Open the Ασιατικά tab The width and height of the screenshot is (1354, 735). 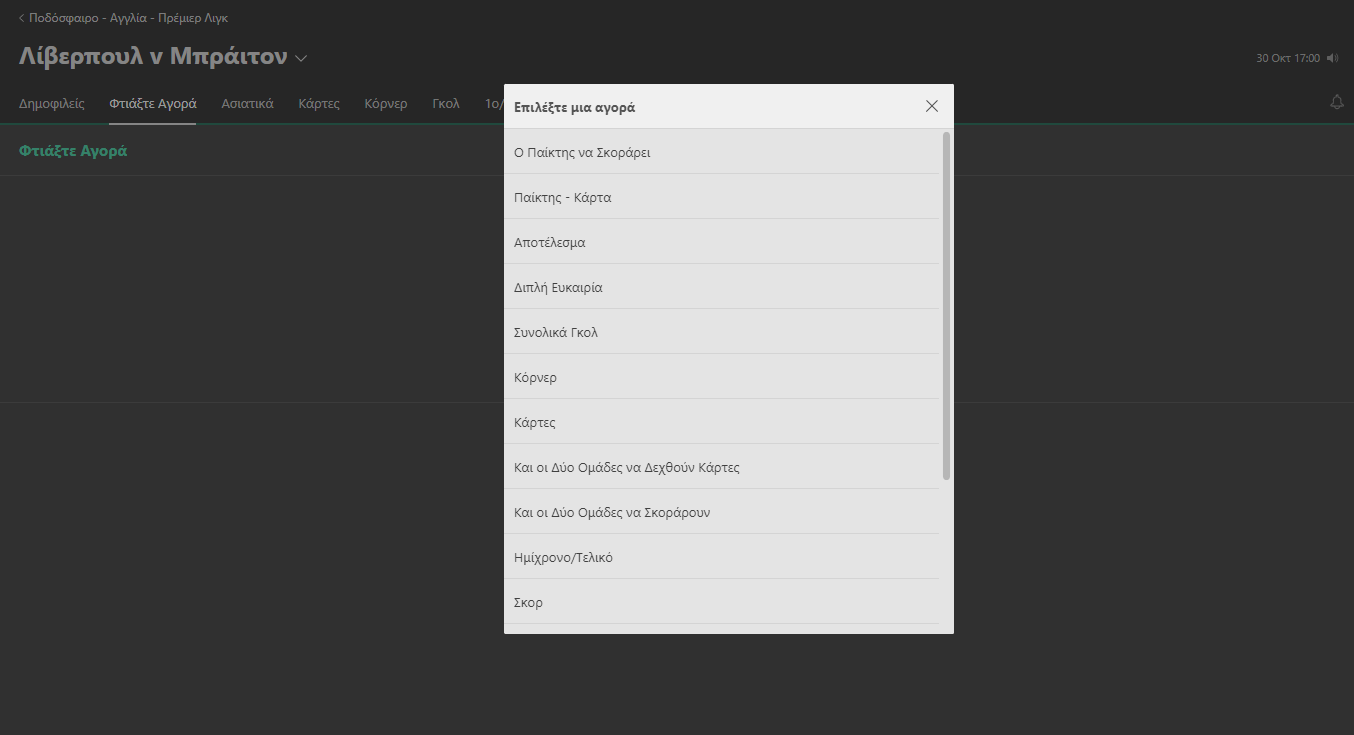tap(247, 103)
